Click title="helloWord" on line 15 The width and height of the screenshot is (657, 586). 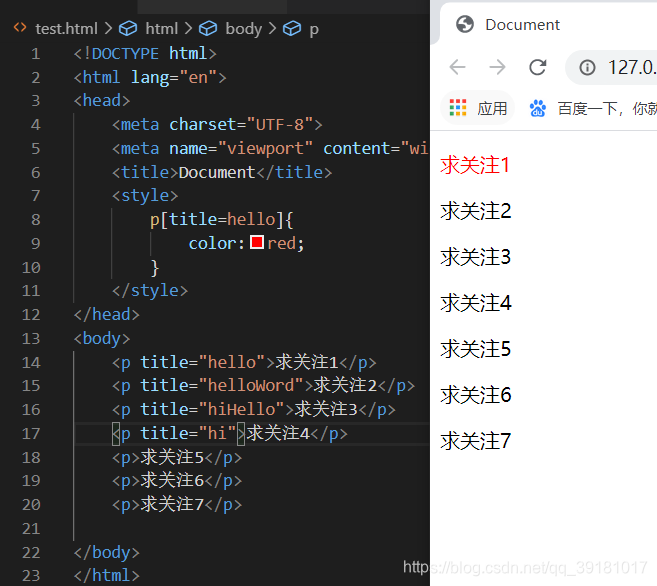222,386
